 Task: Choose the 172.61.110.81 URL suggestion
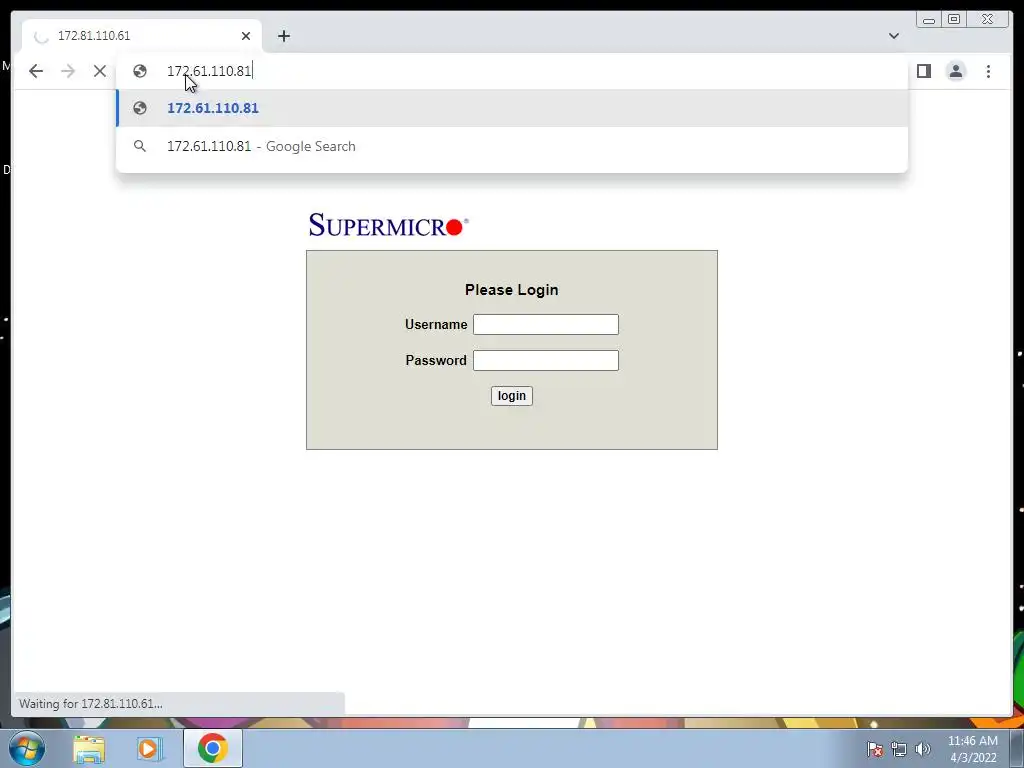point(512,108)
